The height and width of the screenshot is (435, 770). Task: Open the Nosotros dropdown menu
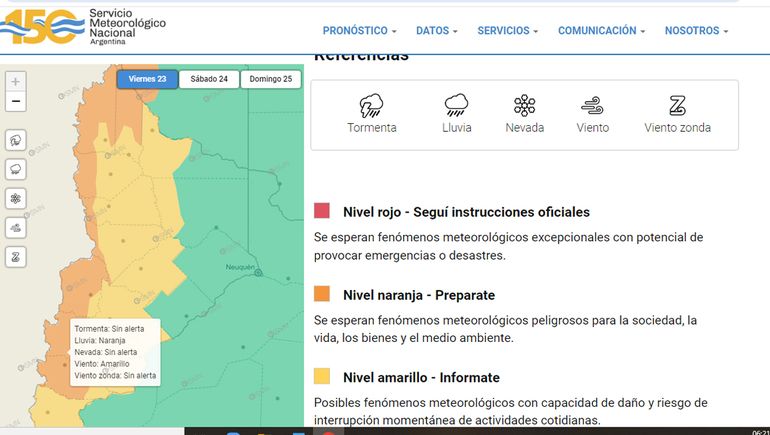696,31
